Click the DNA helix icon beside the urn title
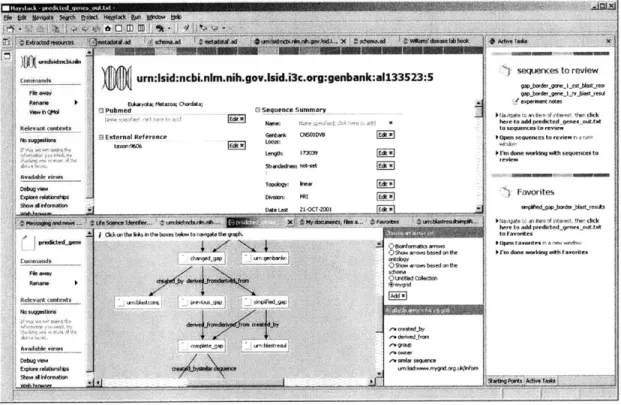The height and width of the screenshot is (405, 621). pyautogui.click(x=116, y=78)
